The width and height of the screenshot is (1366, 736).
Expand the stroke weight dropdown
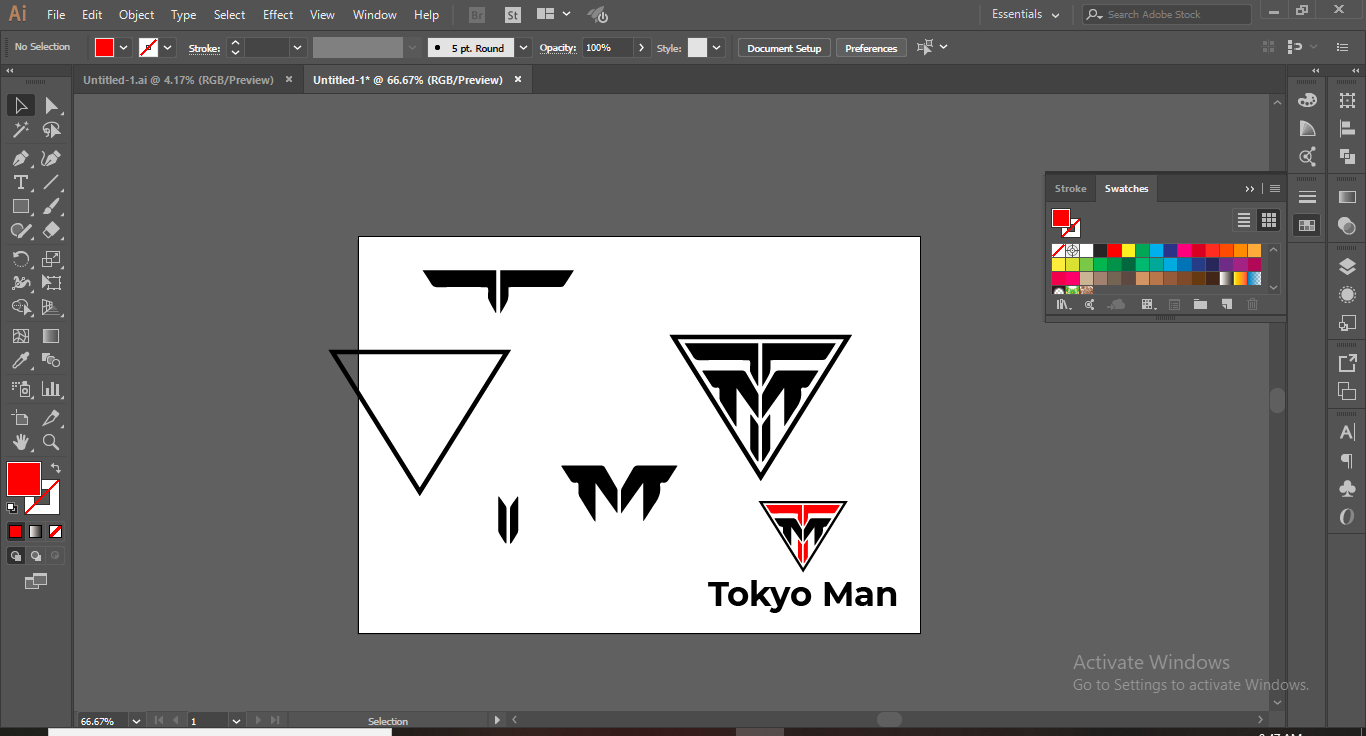pyautogui.click(x=297, y=47)
